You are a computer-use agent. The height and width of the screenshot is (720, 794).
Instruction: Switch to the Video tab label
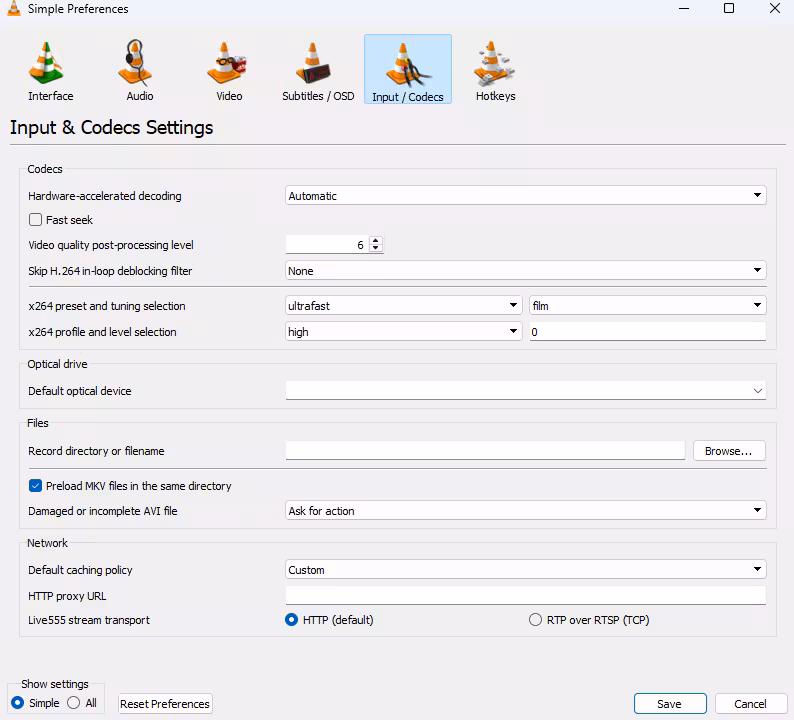[229, 96]
